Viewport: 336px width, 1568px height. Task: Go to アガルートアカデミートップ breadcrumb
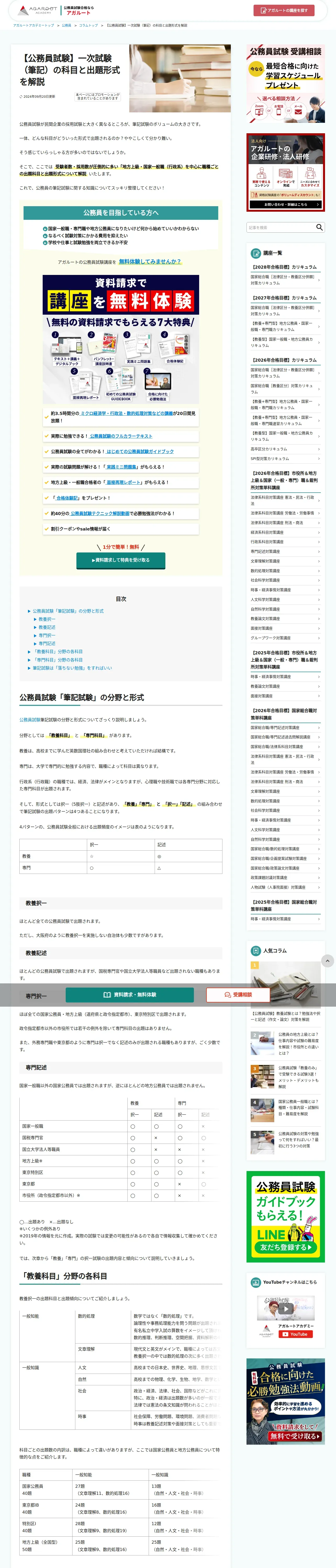tap(33, 26)
